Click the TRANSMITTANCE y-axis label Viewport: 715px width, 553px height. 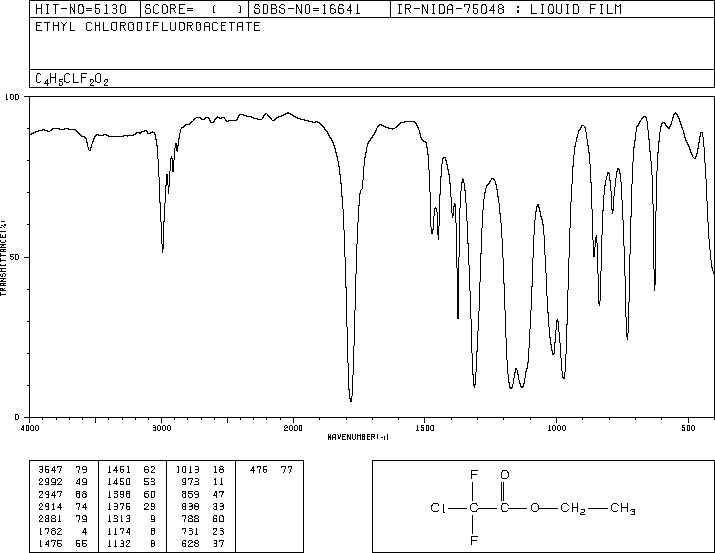[x=3, y=258]
